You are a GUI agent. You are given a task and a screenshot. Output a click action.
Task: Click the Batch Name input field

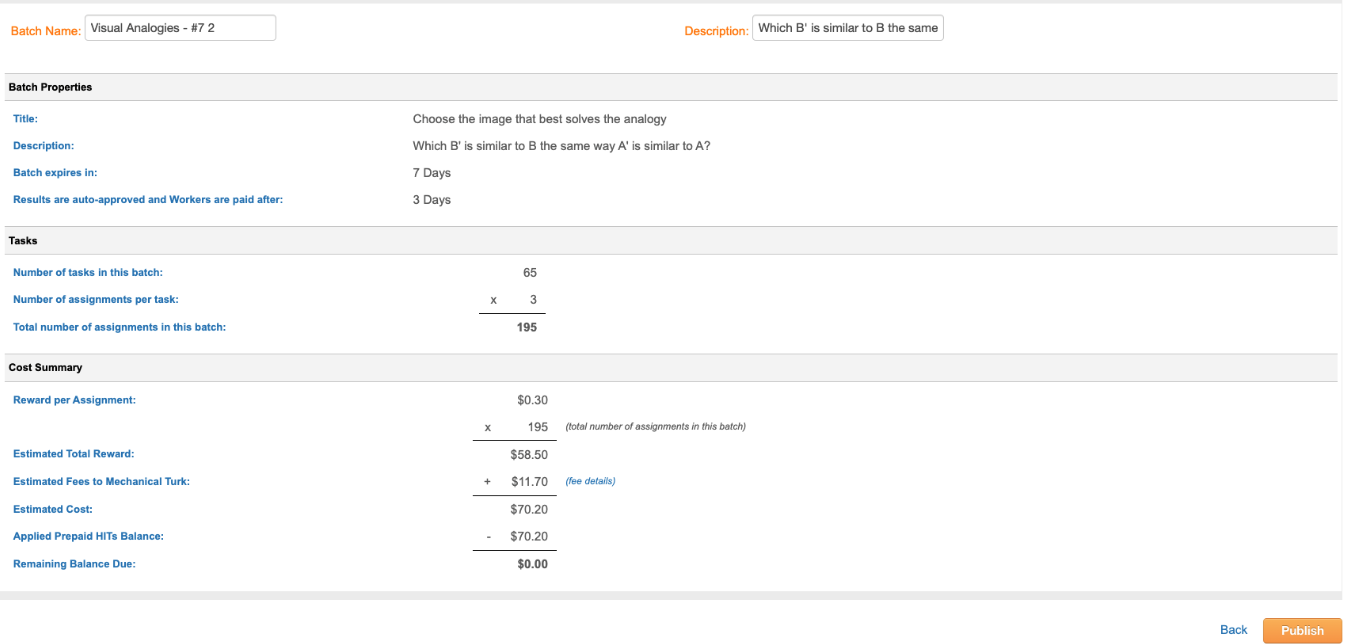(180, 28)
